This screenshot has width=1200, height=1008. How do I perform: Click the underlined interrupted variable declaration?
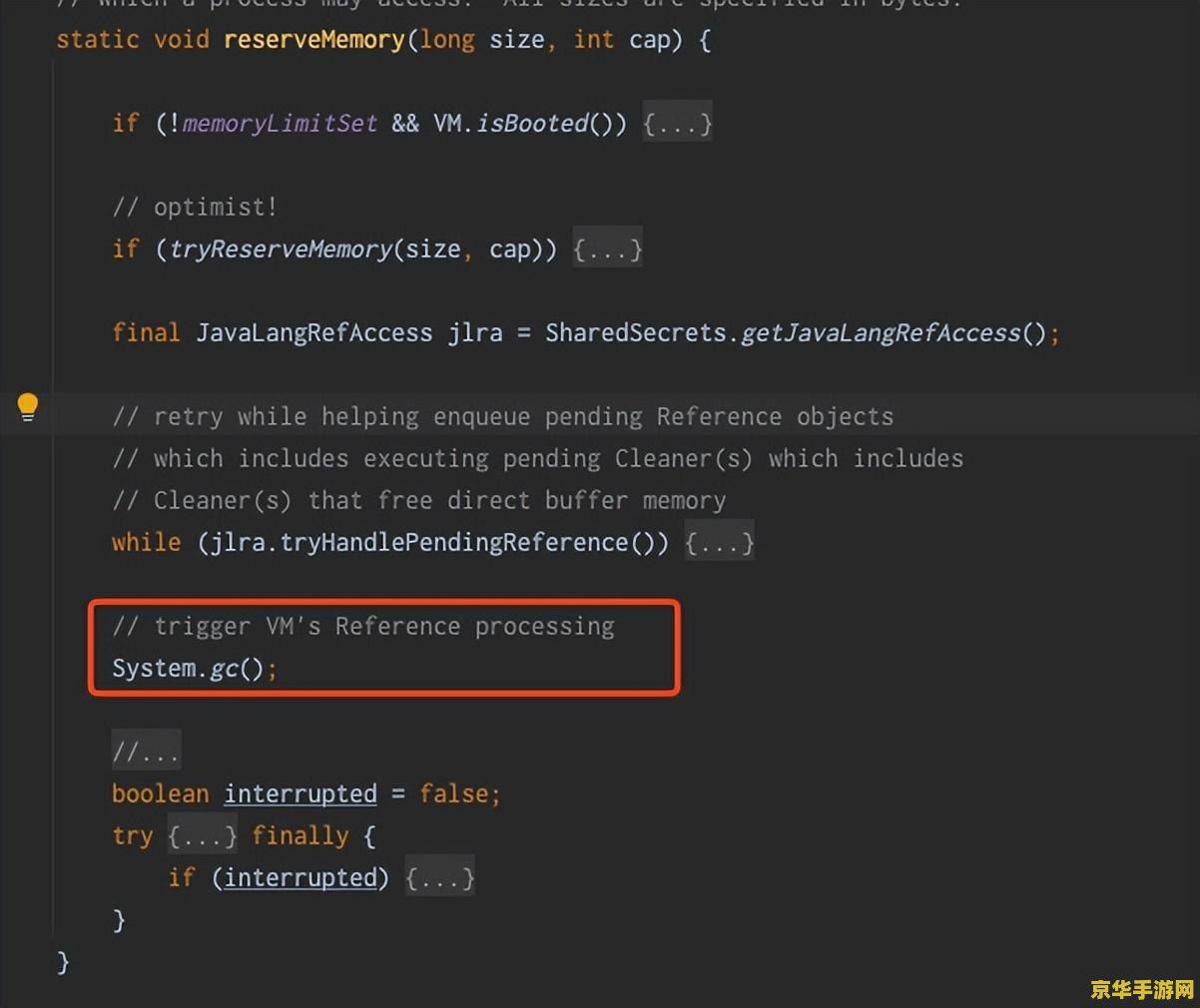click(300, 793)
